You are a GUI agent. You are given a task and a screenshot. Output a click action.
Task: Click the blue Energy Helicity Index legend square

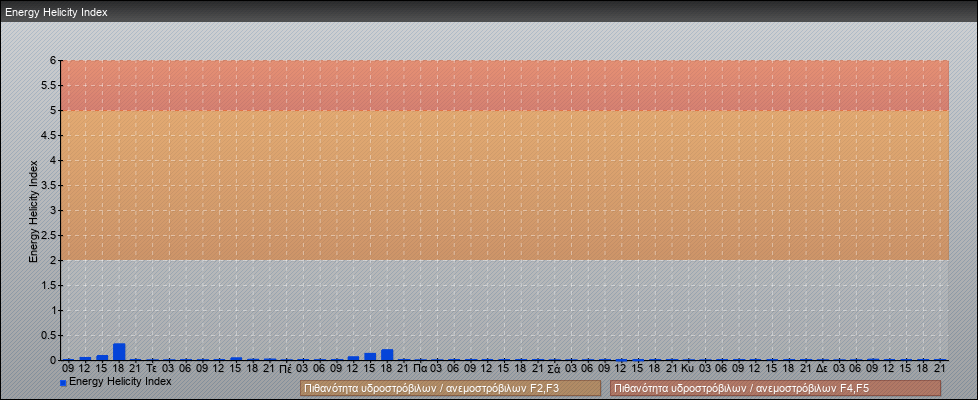point(63,383)
